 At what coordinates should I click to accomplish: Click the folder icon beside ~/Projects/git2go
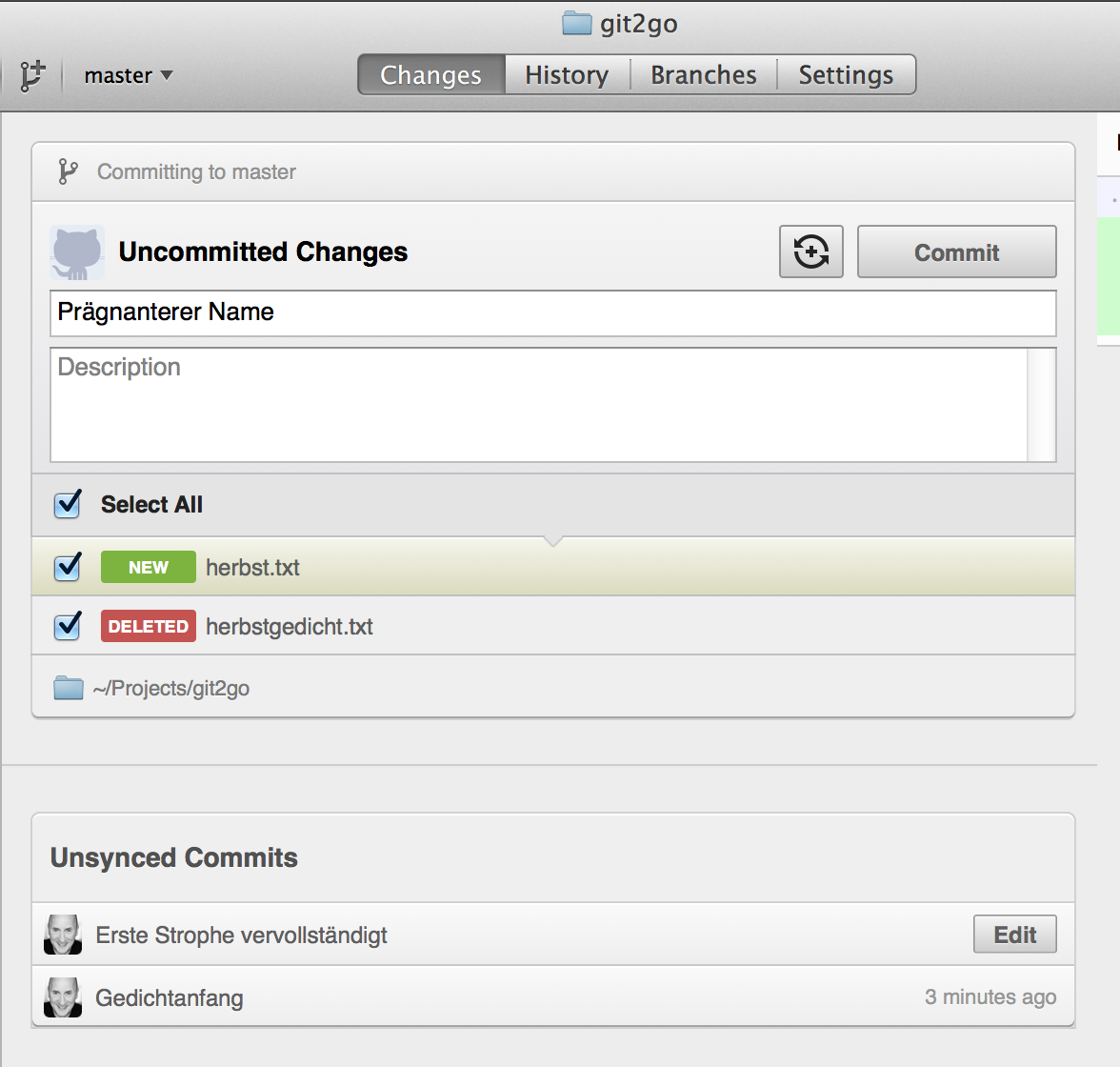click(x=69, y=688)
